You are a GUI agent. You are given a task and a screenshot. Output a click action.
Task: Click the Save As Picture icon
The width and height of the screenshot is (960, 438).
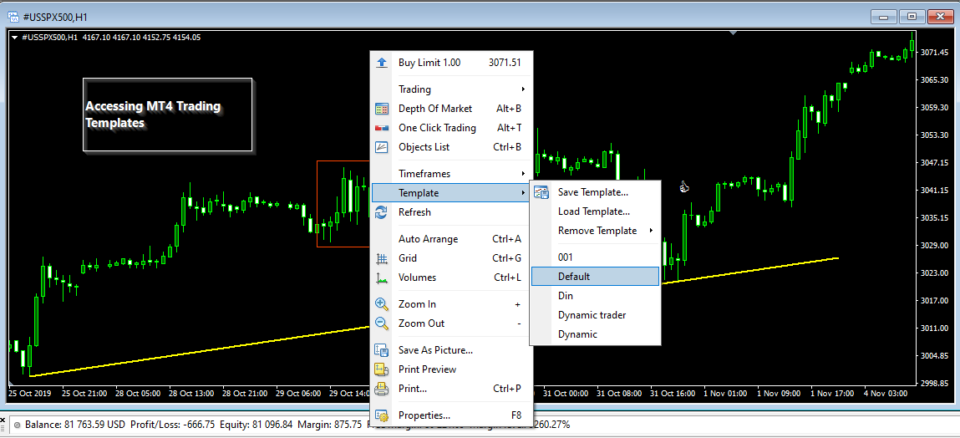(x=382, y=350)
